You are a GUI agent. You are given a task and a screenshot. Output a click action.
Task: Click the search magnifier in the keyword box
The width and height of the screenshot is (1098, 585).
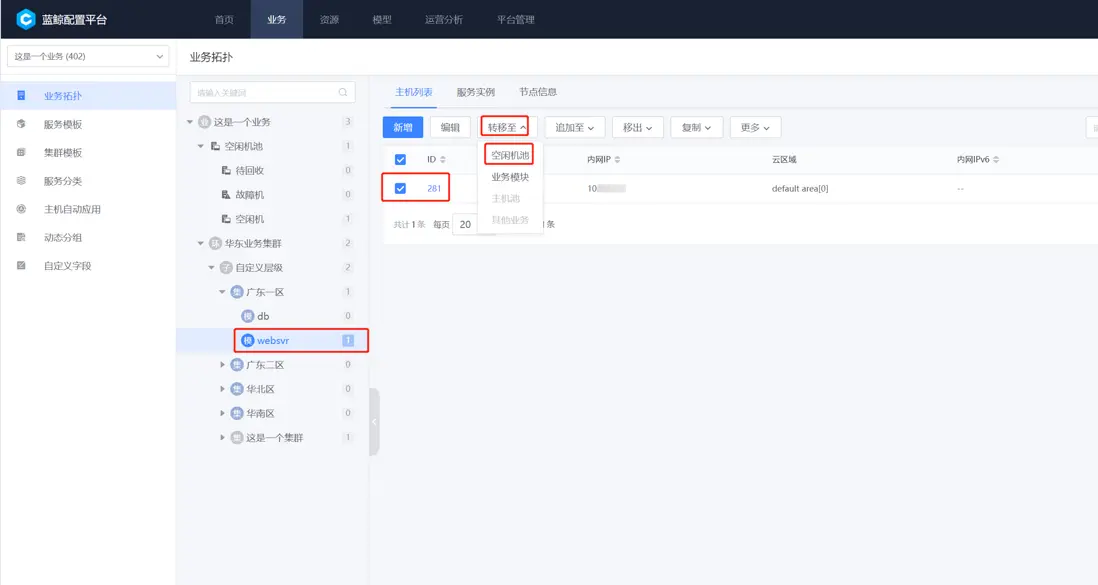[343, 92]
